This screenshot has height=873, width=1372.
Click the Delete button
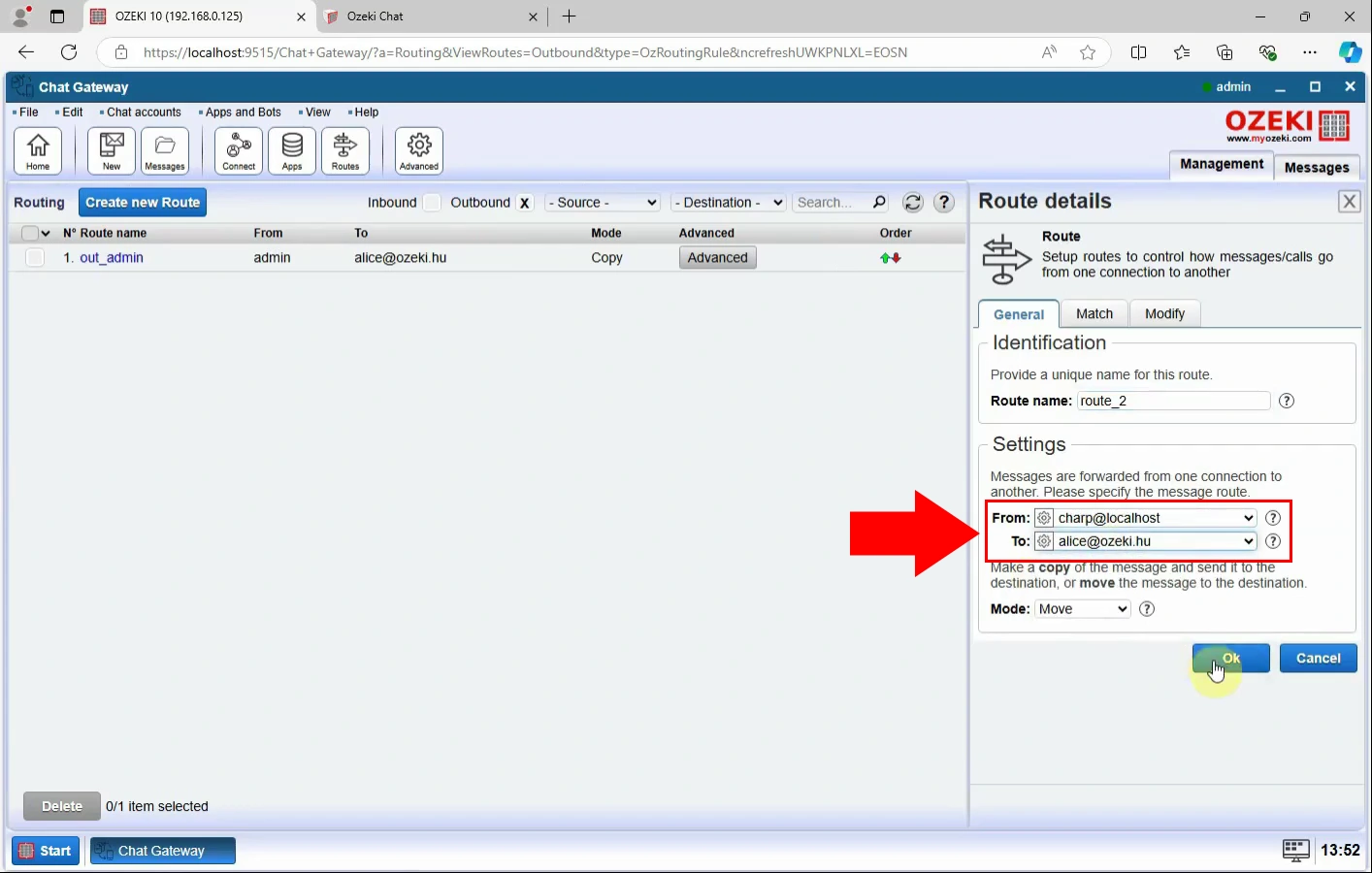point(62,806)
